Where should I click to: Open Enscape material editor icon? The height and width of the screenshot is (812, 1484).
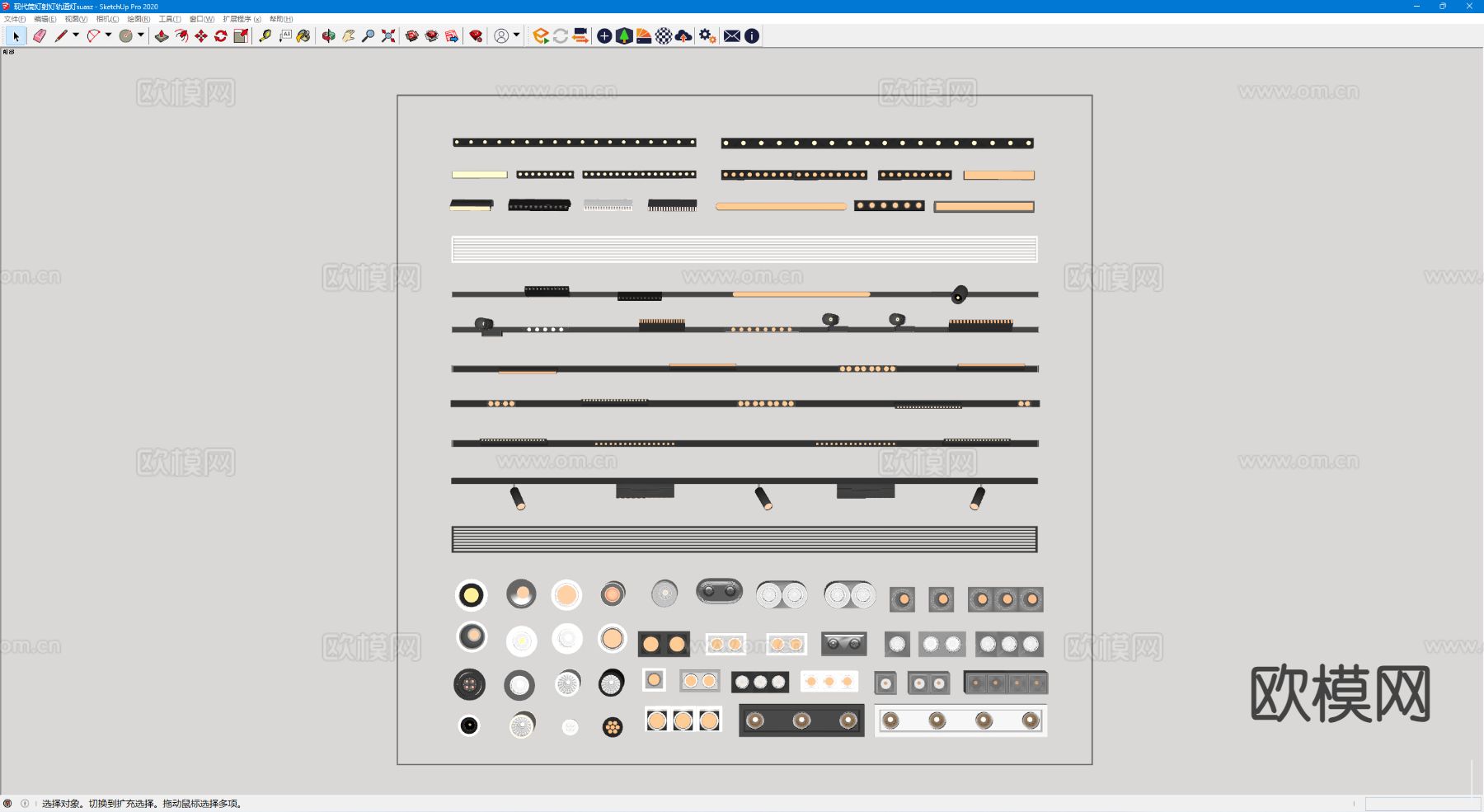(644, 36)
